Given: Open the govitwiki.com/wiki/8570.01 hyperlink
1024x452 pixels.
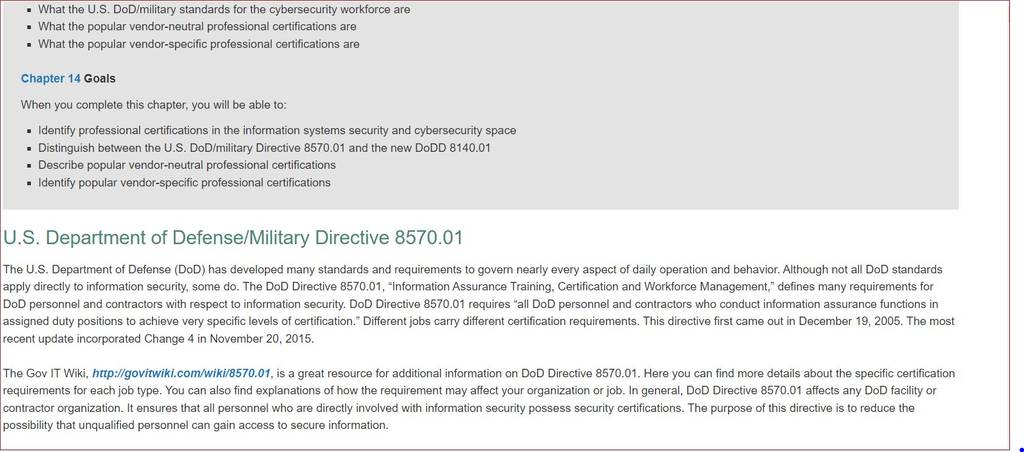Looking at the screenshot, I should point(181,374).
